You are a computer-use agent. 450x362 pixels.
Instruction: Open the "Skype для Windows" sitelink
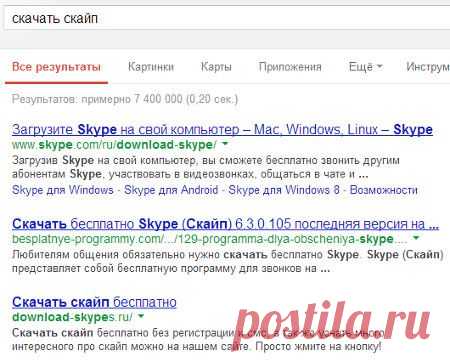63,190
